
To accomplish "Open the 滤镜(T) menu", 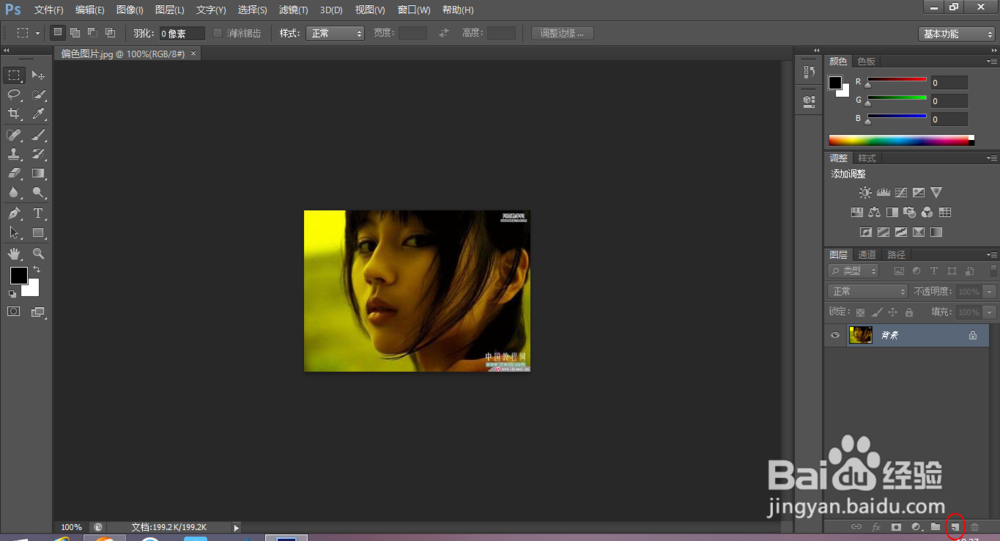I will coord(293,10).
